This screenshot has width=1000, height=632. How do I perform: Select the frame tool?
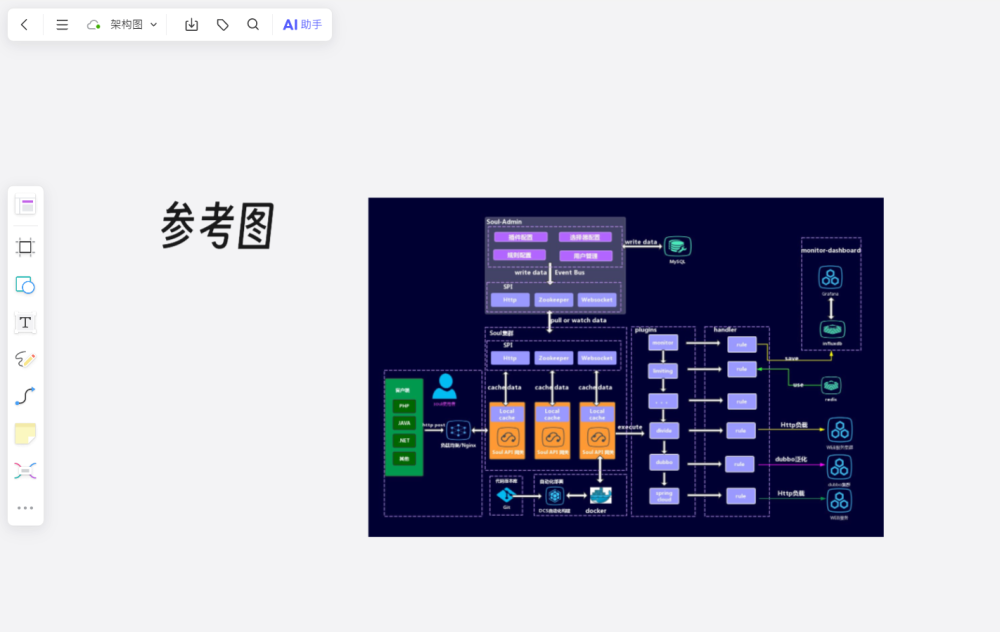coord(24,247)
